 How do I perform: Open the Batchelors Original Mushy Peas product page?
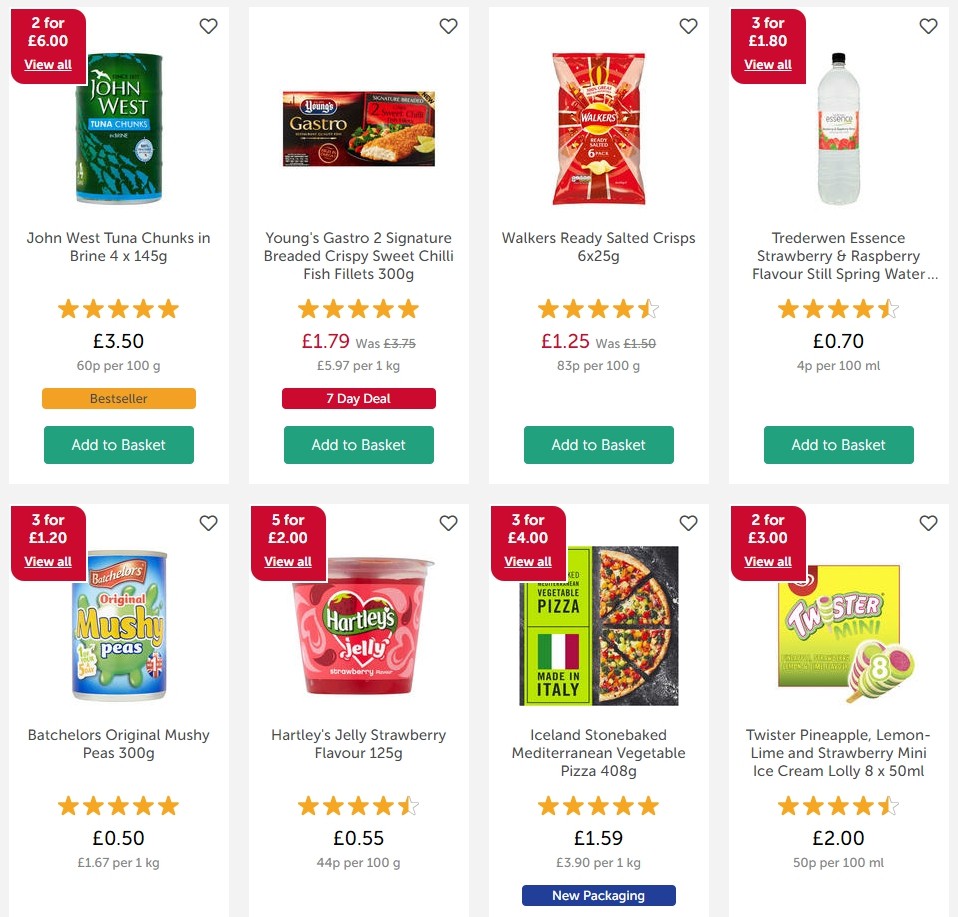[x=118, y=744]
